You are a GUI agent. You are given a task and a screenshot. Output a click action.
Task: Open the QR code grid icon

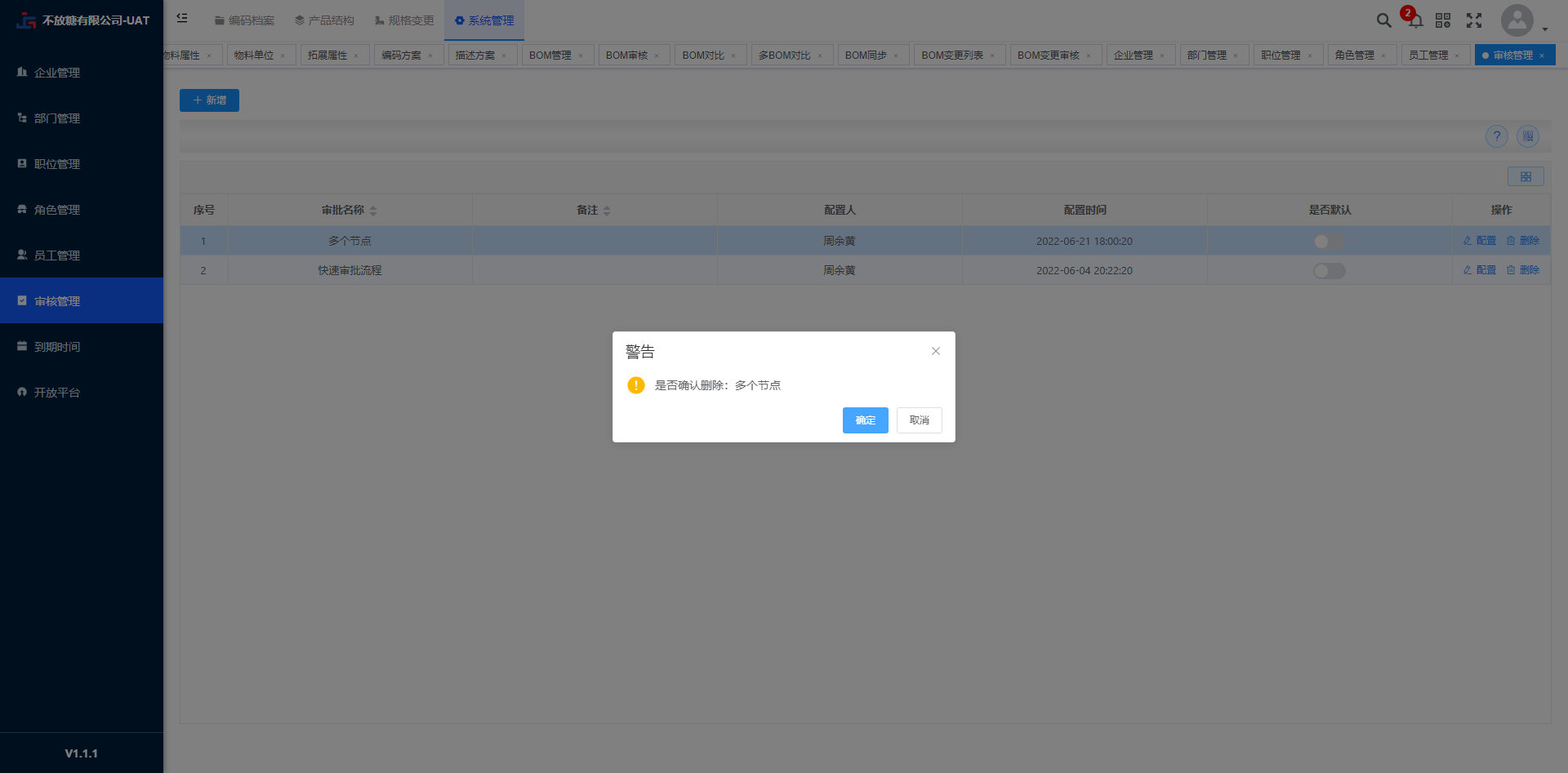[x=1443, y=20]
